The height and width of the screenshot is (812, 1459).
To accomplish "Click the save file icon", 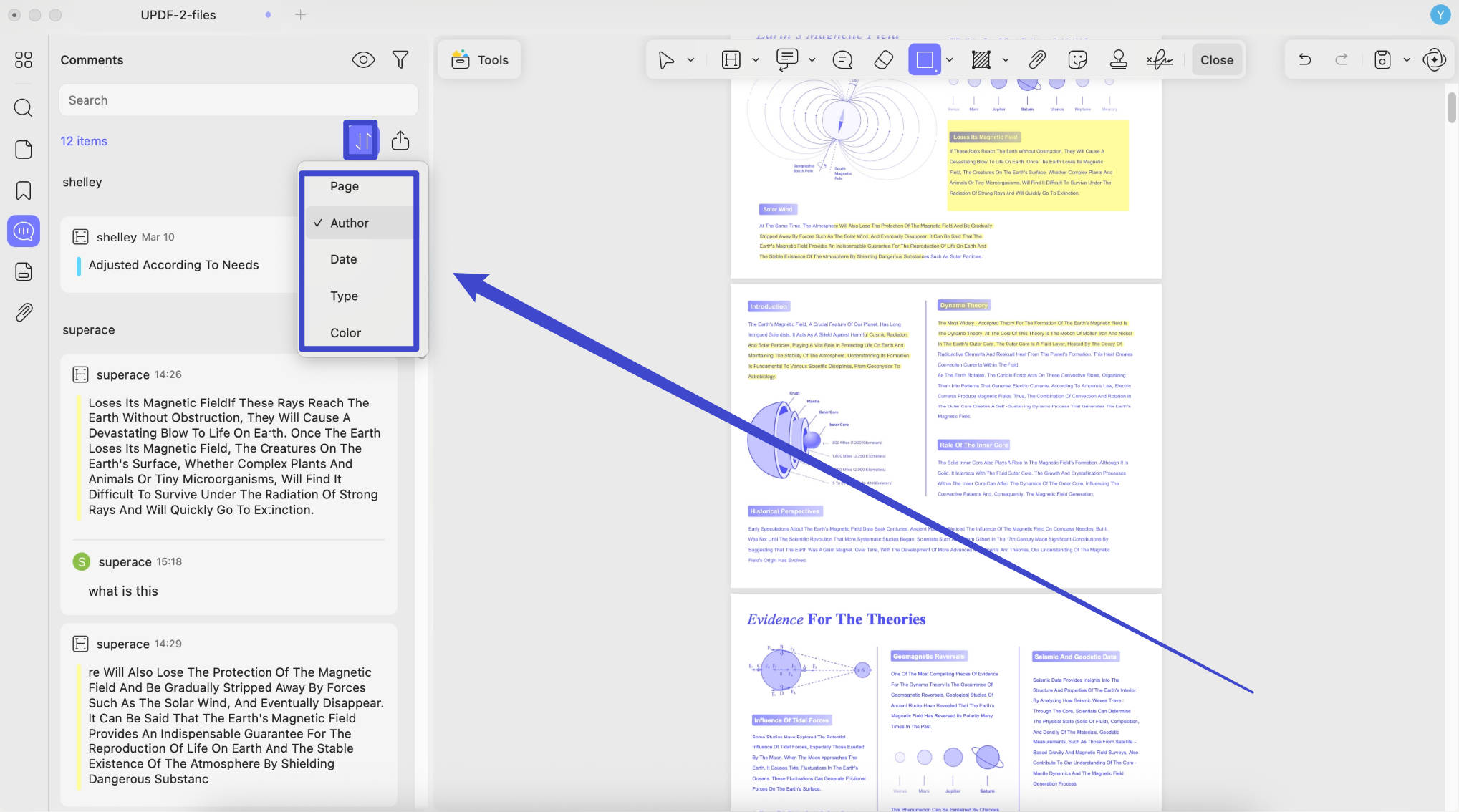I will tap(1382, 60).
